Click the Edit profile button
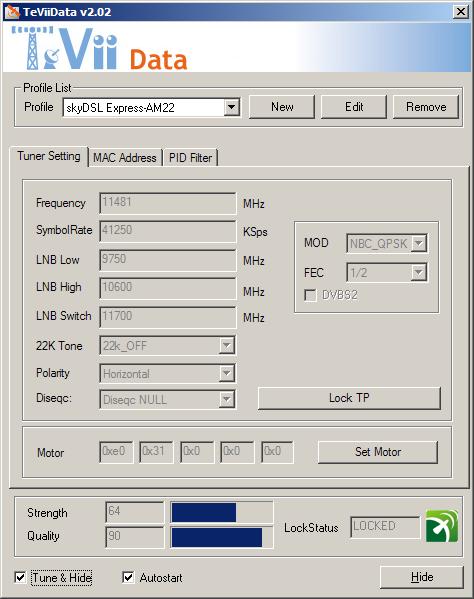 click(x=354, y=107)
